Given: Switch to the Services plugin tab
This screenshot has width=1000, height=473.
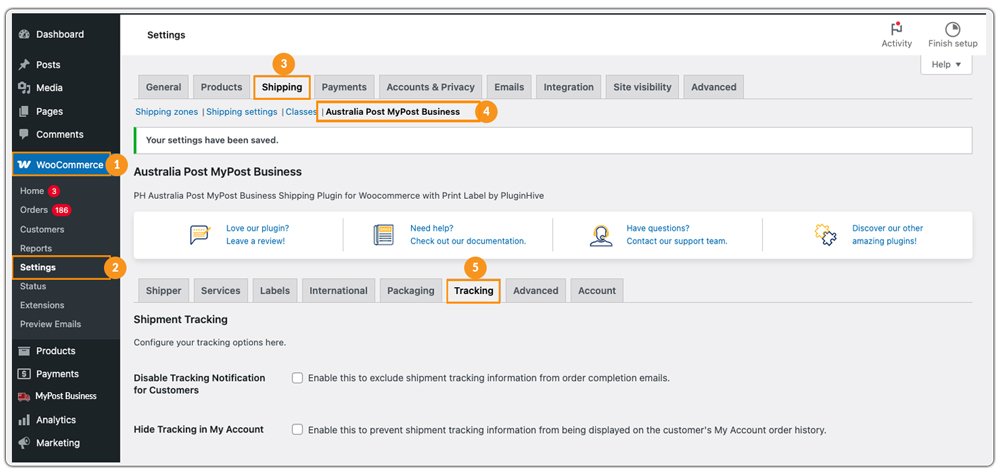Looking at the screenshot, I should pos(221,291).
